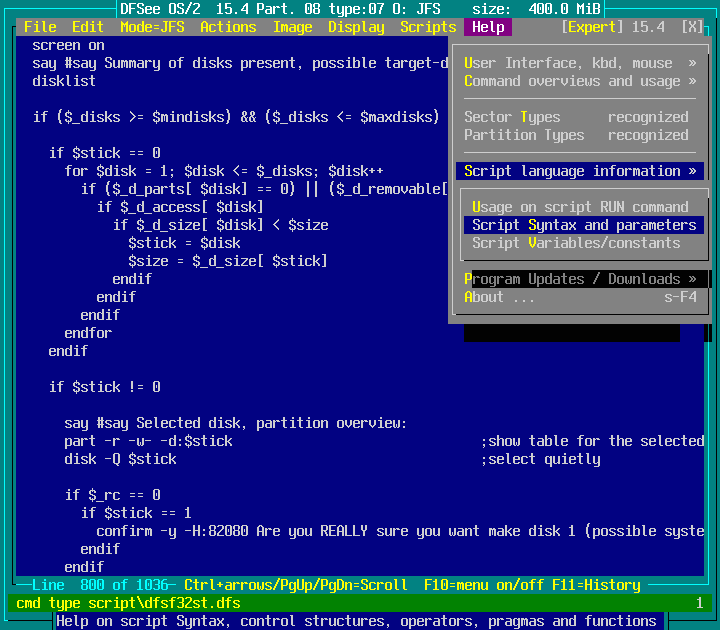720x630 pixels.
Task: Open the File menu
Action: (x=40, y=27)
